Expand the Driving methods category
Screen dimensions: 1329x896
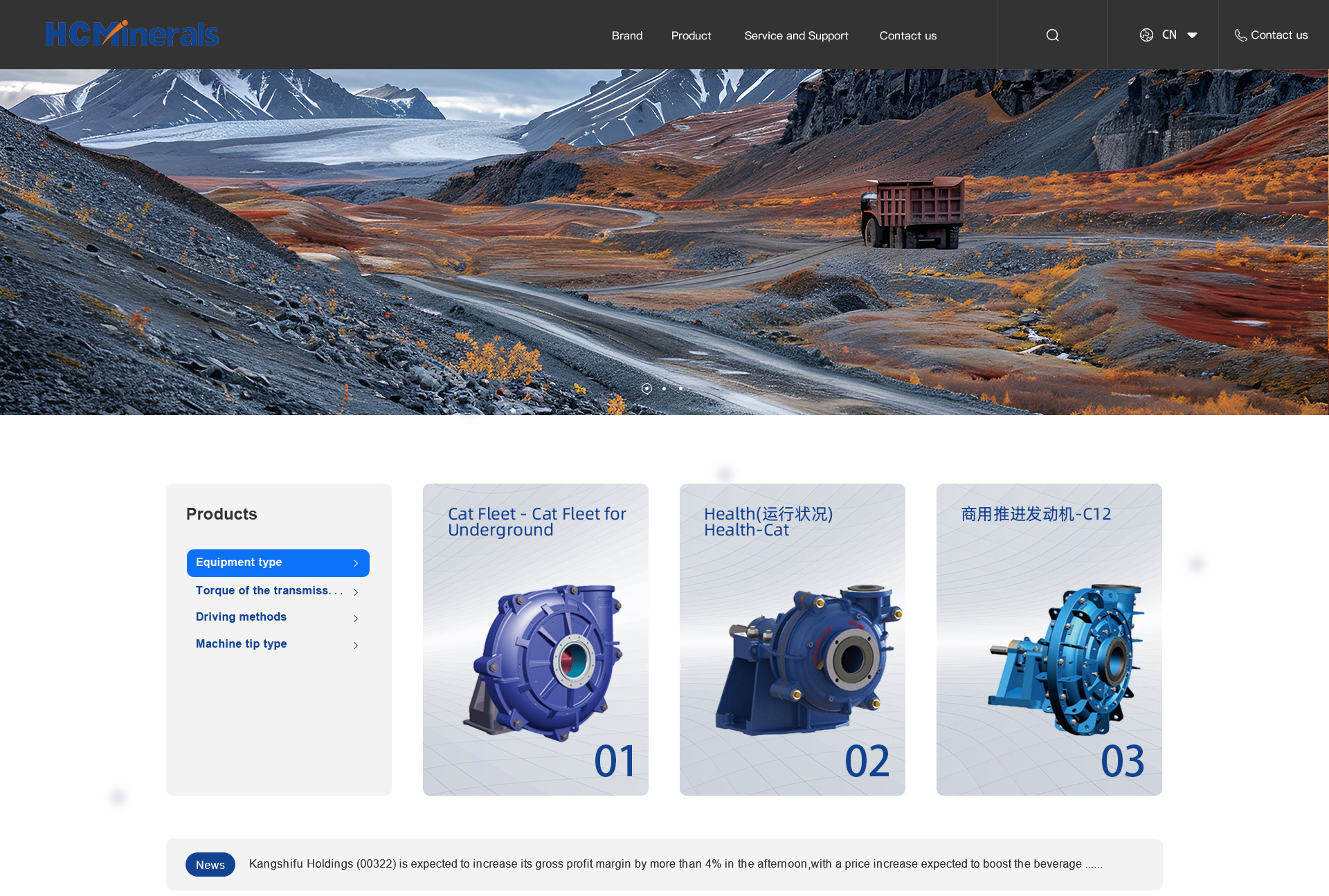click(x=241, y=616)
